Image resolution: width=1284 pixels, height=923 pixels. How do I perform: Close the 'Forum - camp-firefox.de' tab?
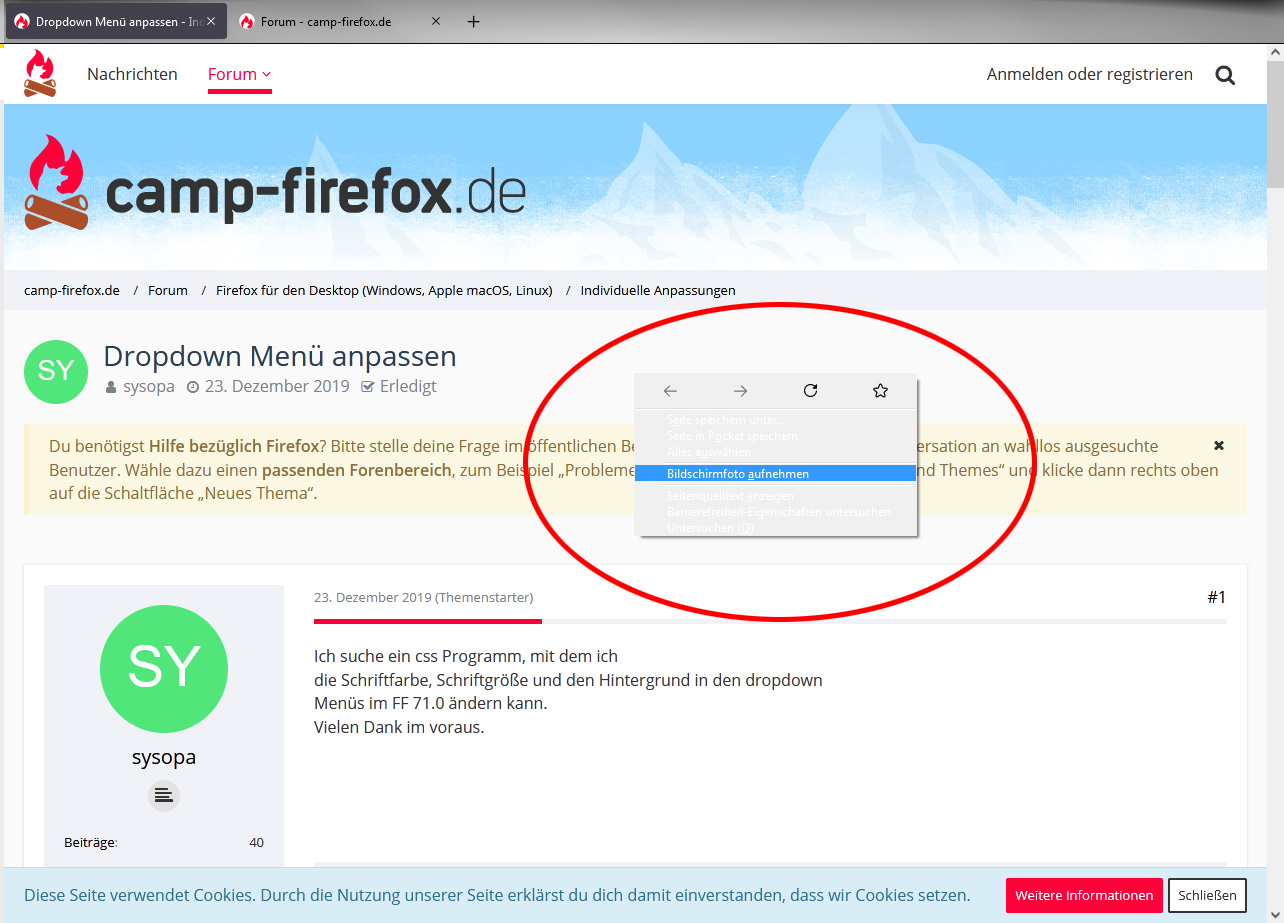click(x=437, y=21)
